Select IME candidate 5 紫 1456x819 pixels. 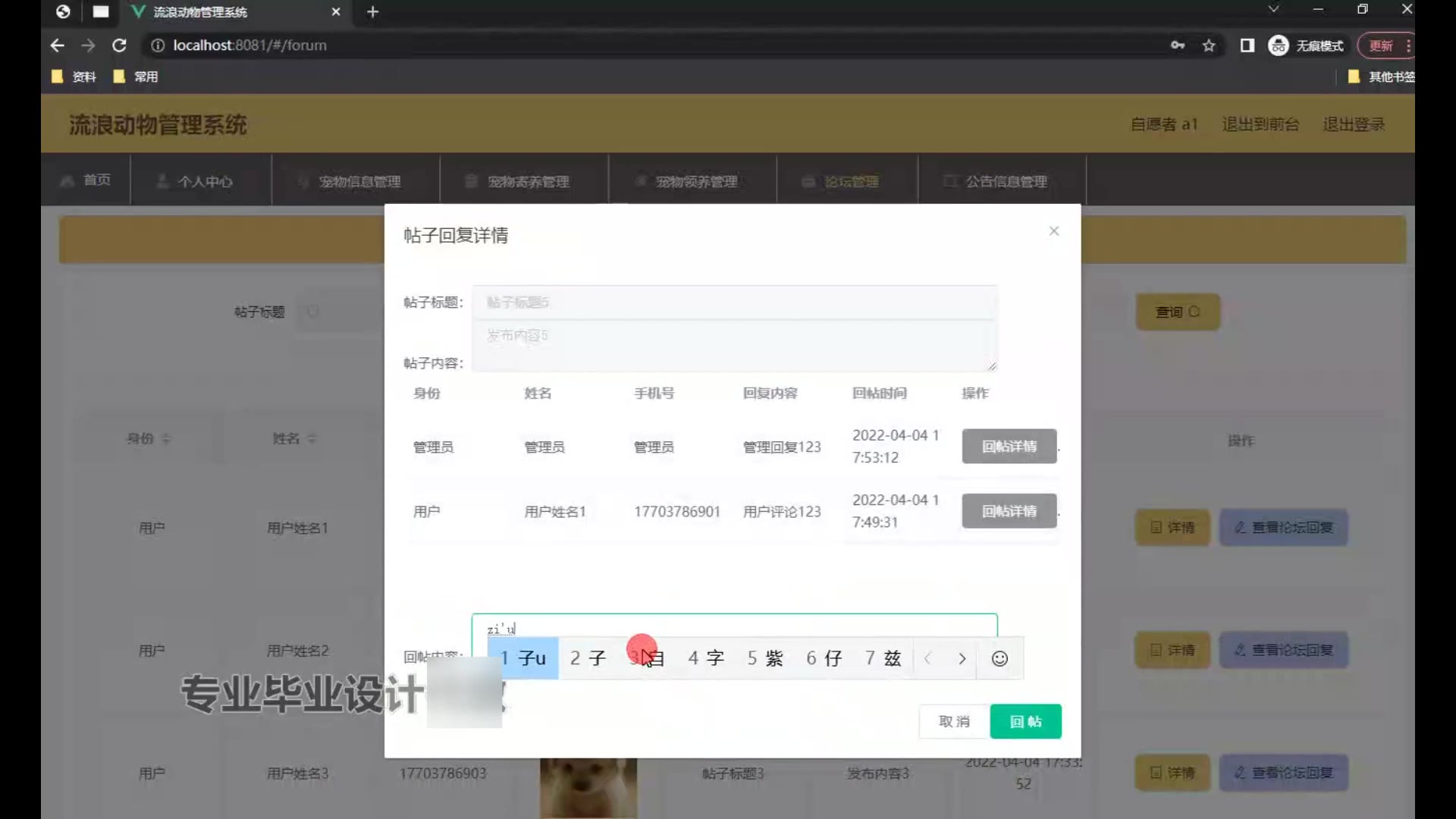tap(765, 658)
